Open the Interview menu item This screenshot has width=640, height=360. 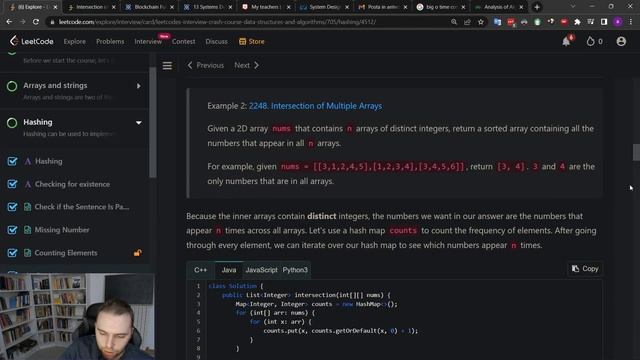[148, 41]
